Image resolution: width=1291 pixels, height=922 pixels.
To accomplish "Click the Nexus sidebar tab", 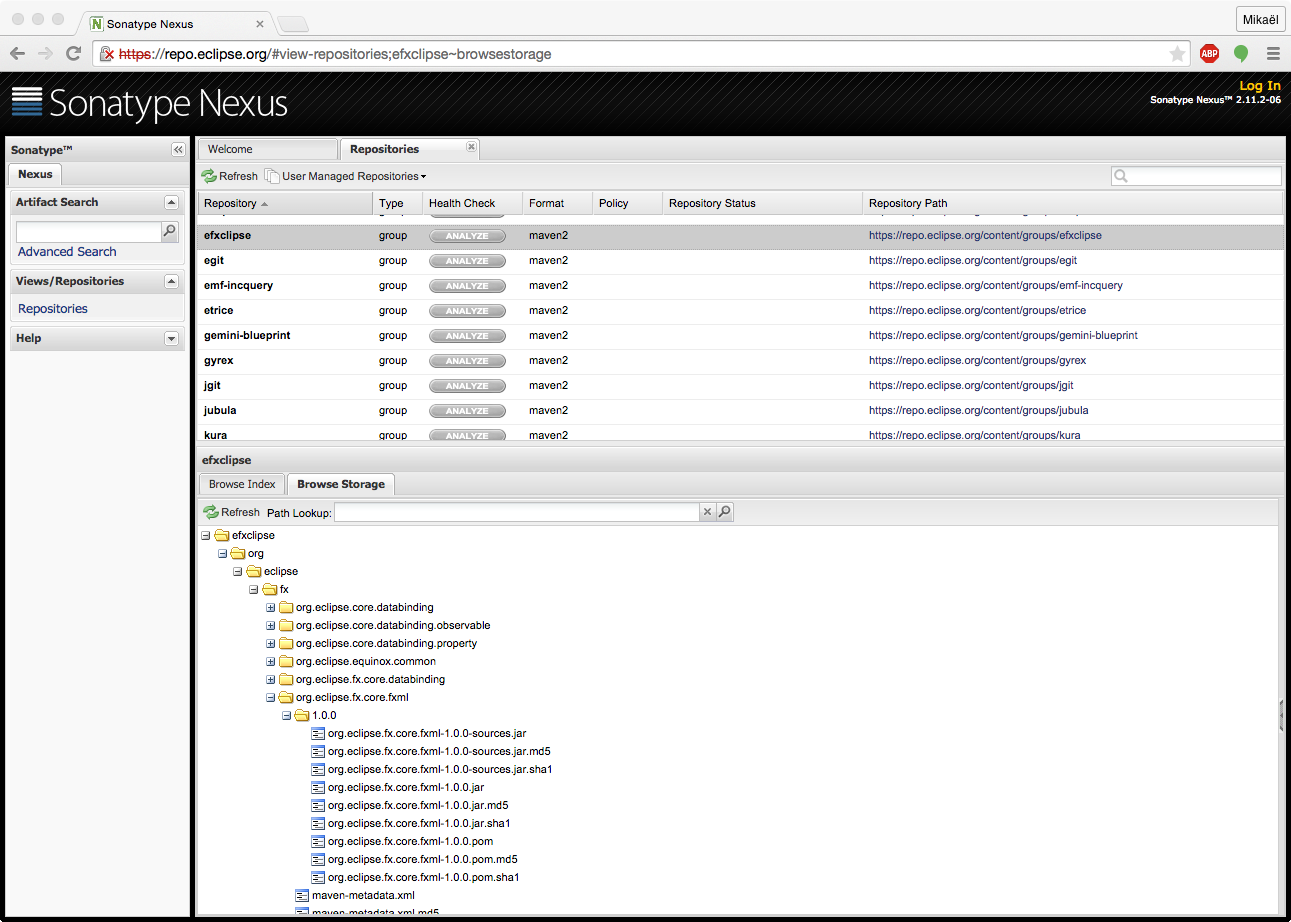I will [35, 174].
